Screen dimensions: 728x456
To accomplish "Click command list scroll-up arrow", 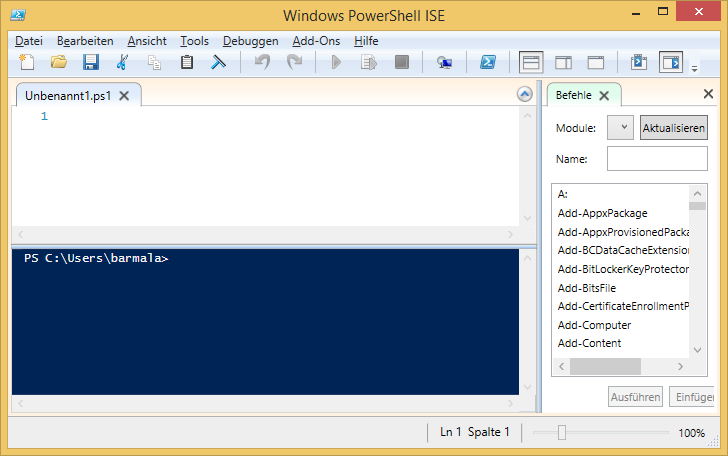I will point(697,193).
